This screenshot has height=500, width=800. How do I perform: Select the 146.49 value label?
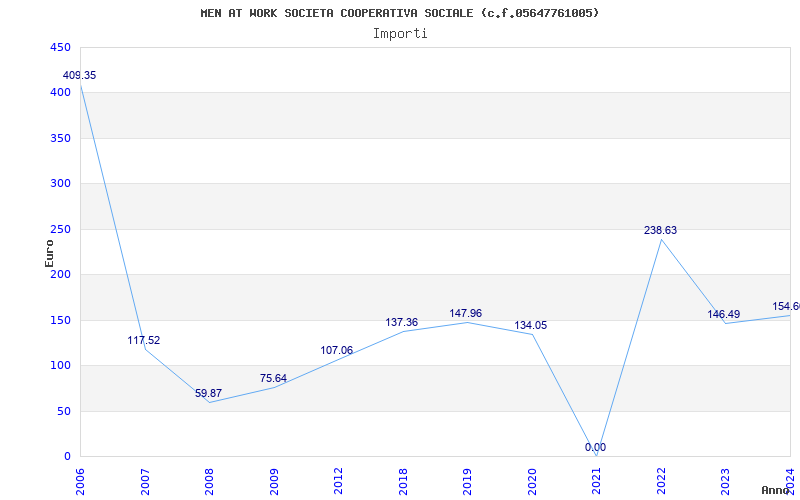point(723,314)
